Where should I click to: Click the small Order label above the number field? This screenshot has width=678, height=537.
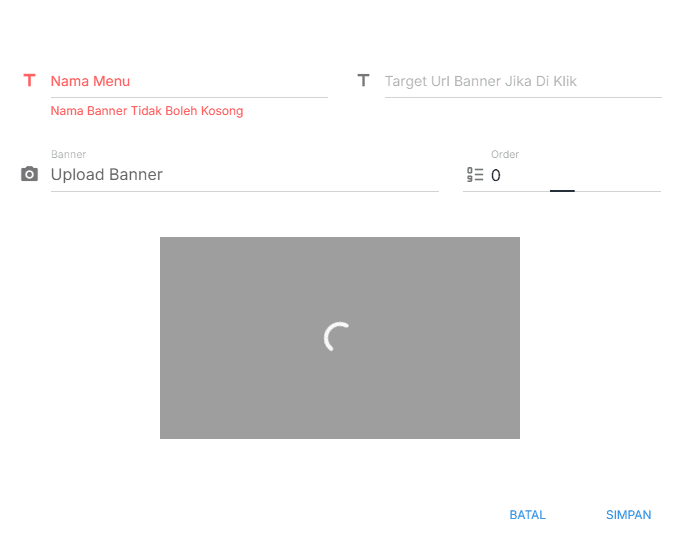tap(505, 154)
